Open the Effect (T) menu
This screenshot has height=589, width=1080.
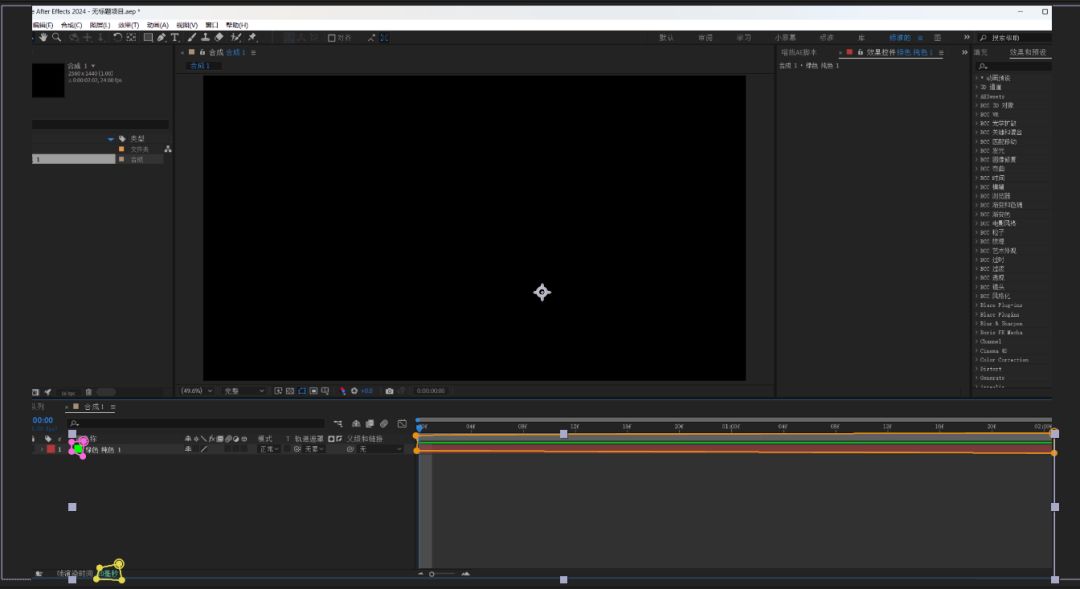click(x=127, y=25)
